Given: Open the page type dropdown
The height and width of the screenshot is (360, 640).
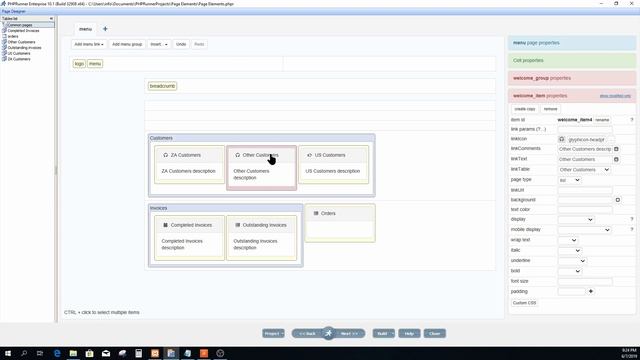Looking at the screenshot, I should 569,180.
